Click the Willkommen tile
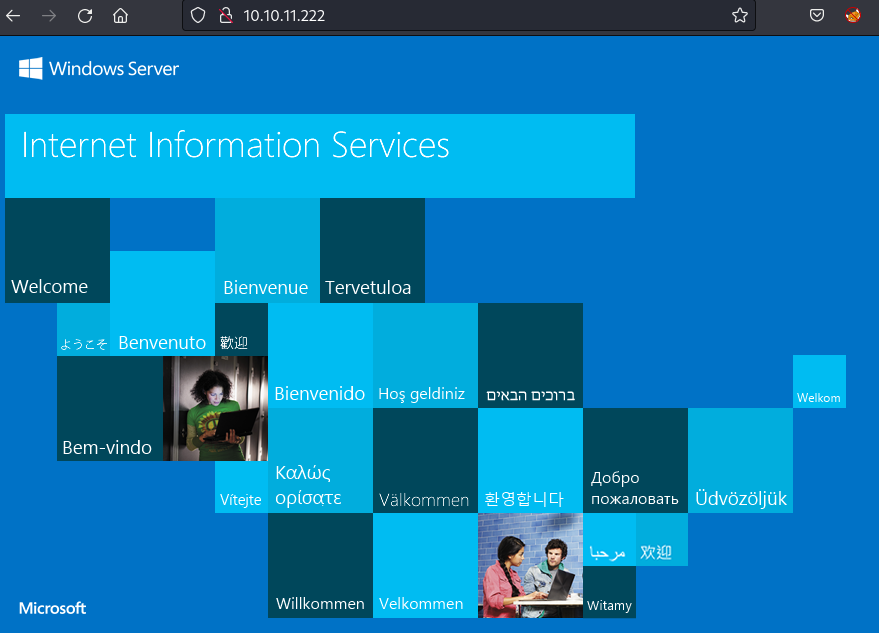879x633 pixels. coord(320,566)
